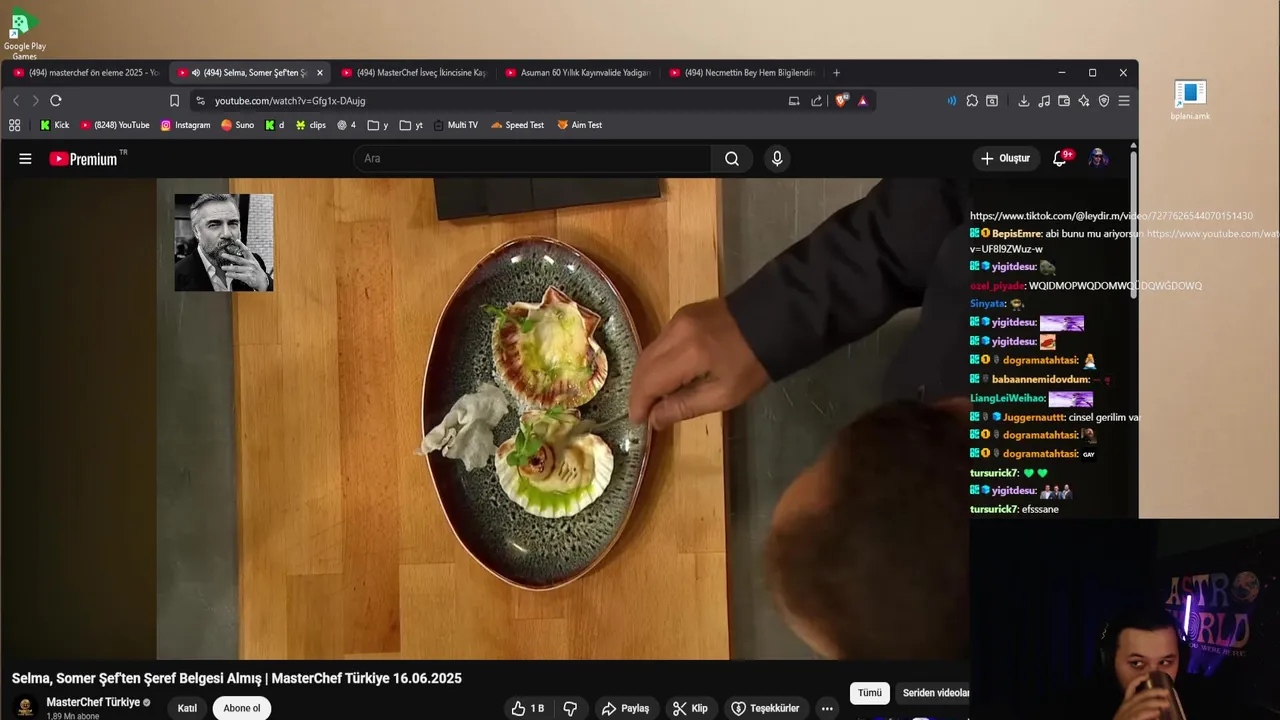Expand the 'yt' bookmarks folder

(x=411, y=125)
